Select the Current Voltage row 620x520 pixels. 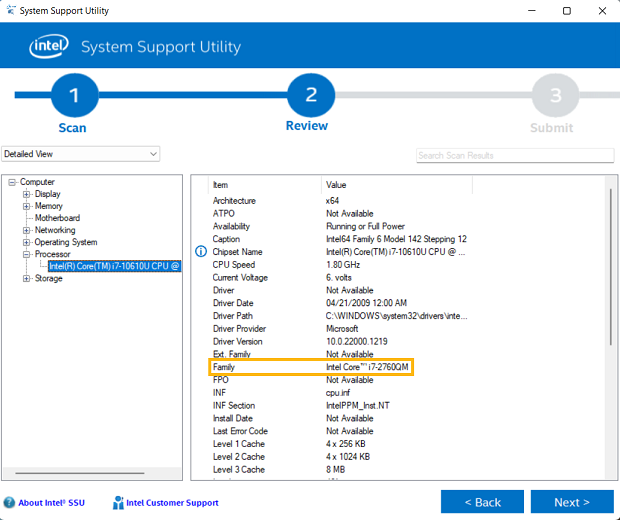pyautogui.click(x=340, y=278)
